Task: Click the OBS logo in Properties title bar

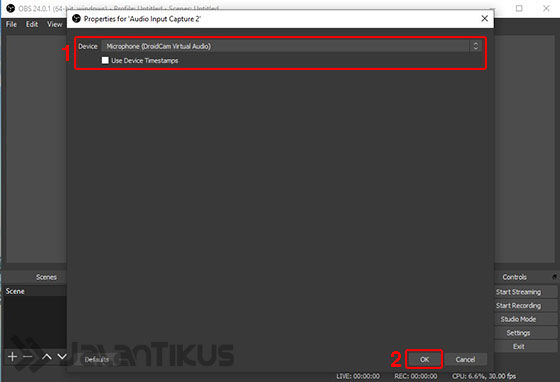Action: [76, 19]
